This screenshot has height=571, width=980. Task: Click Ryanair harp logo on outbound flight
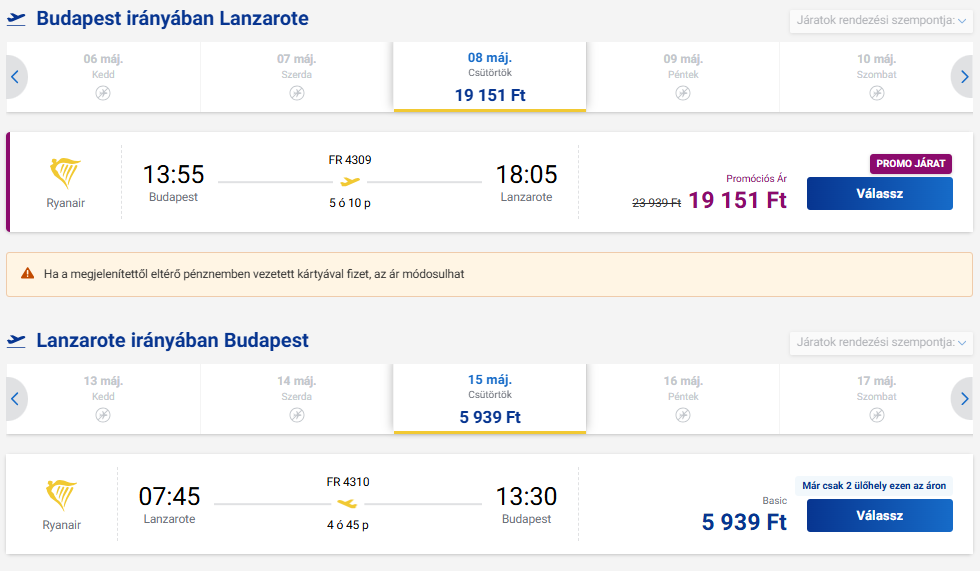65,173
